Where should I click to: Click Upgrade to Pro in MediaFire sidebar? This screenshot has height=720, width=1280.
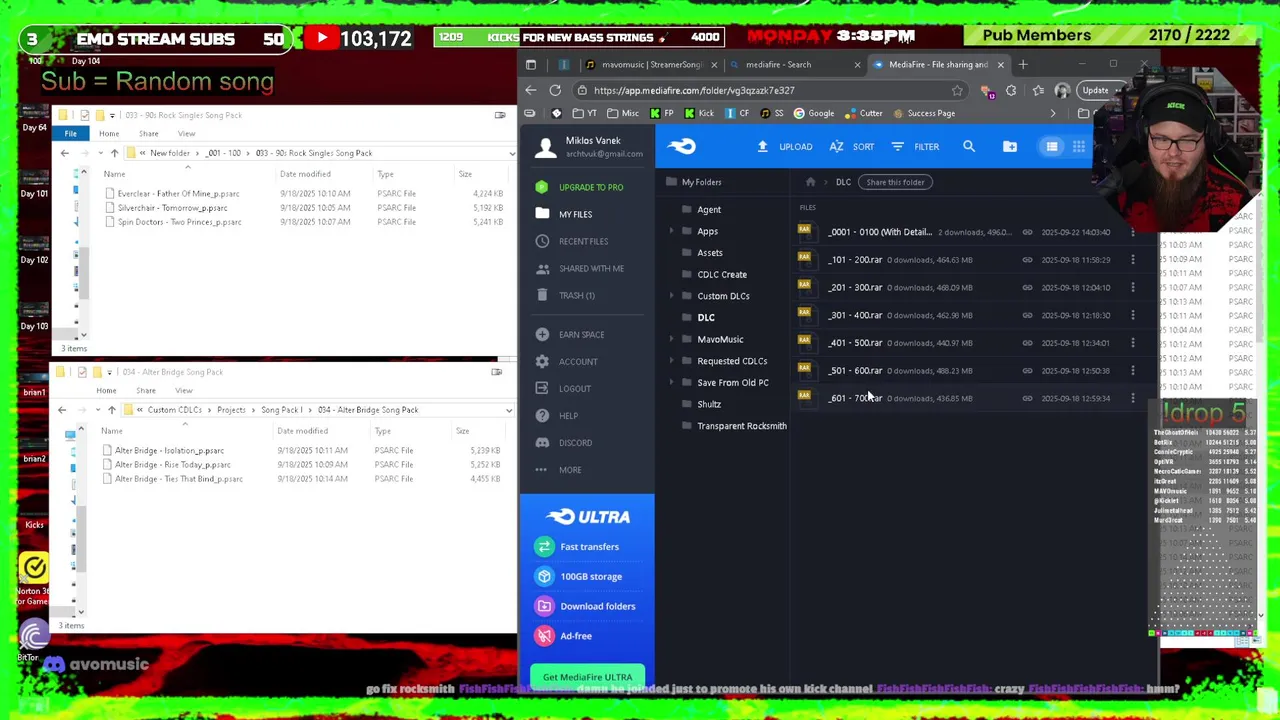[580, 187]
